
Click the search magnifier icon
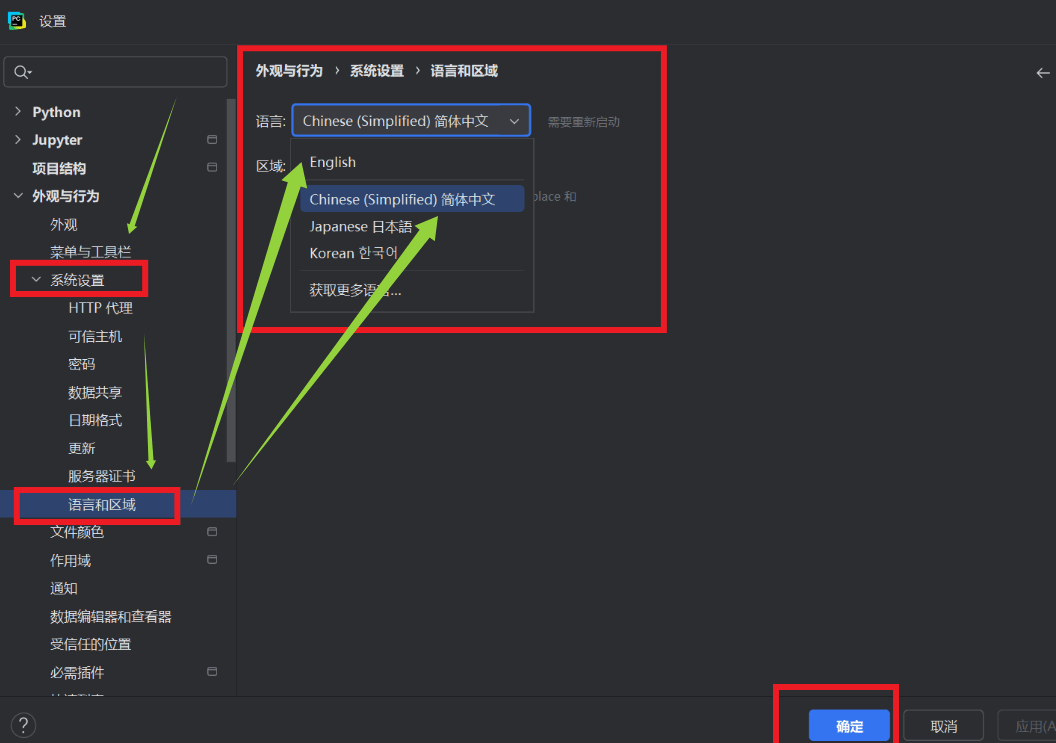(22, 73)
